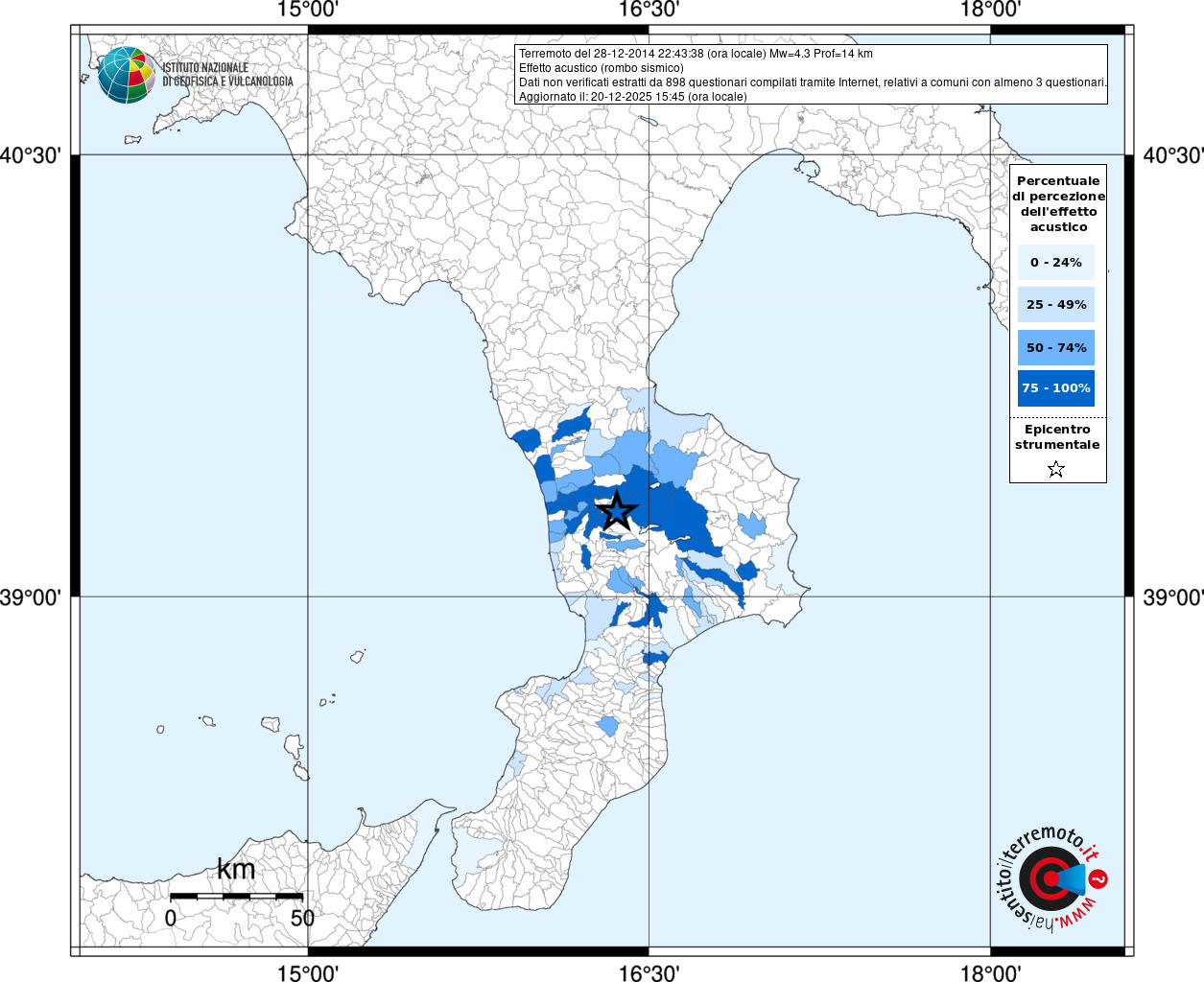Click the bottom 16°30' longitude label
Screen dimensions: 1204x982
coord(649,972)
